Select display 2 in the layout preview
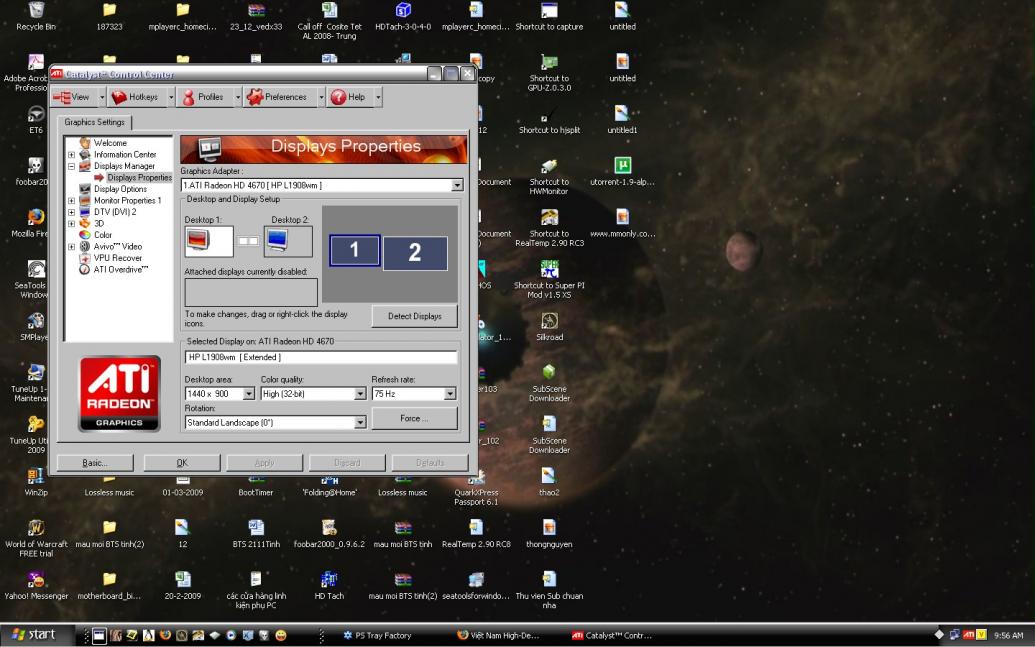The width and height of the screenshot is (1035, 647). [x=415, y=253]
